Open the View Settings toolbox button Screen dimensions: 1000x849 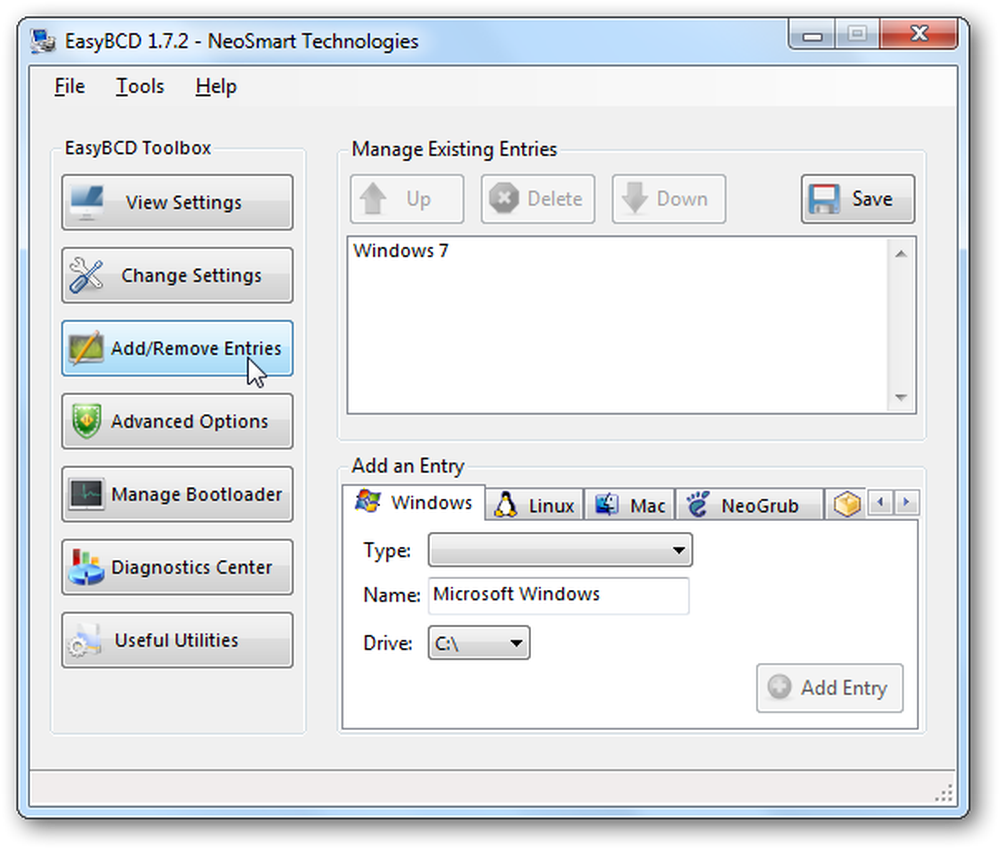(177, 202)
